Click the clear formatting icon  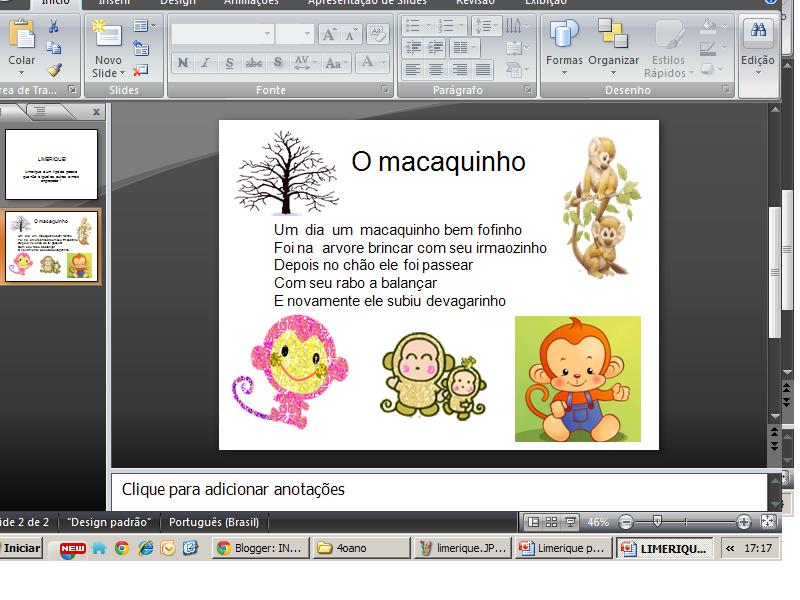377,34
